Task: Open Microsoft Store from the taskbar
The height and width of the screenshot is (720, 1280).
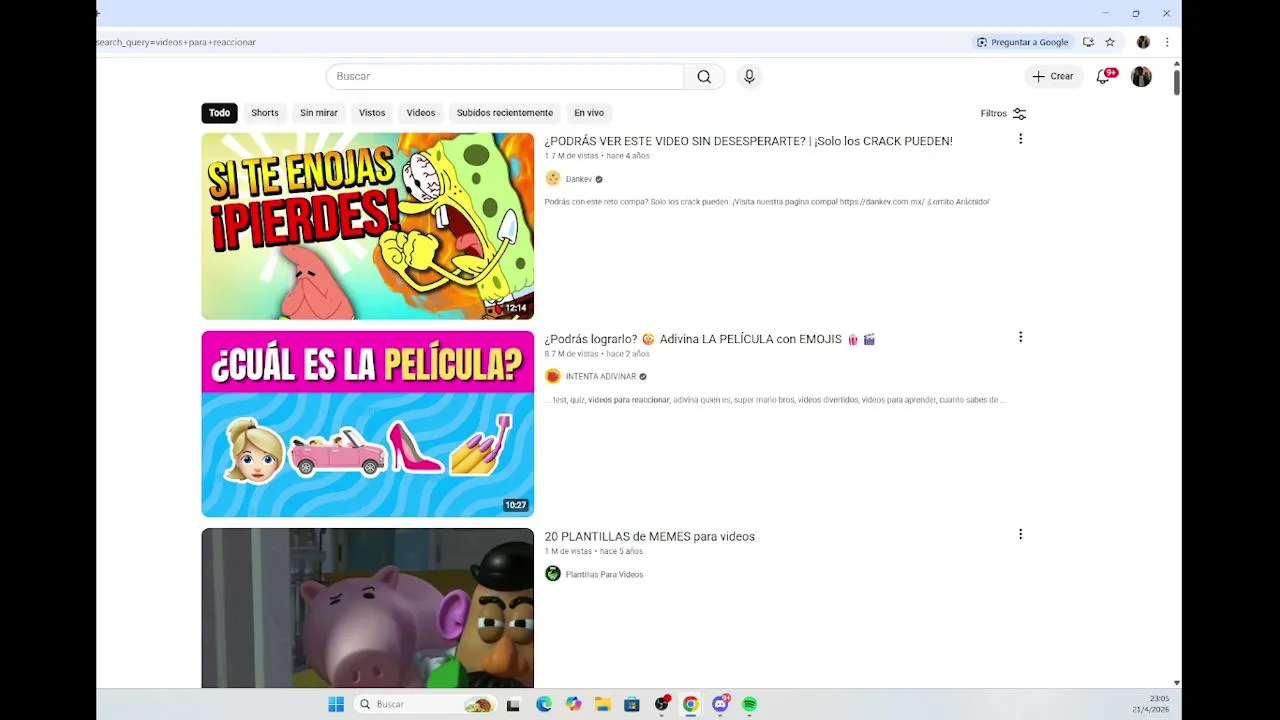Action: (632, 704)
